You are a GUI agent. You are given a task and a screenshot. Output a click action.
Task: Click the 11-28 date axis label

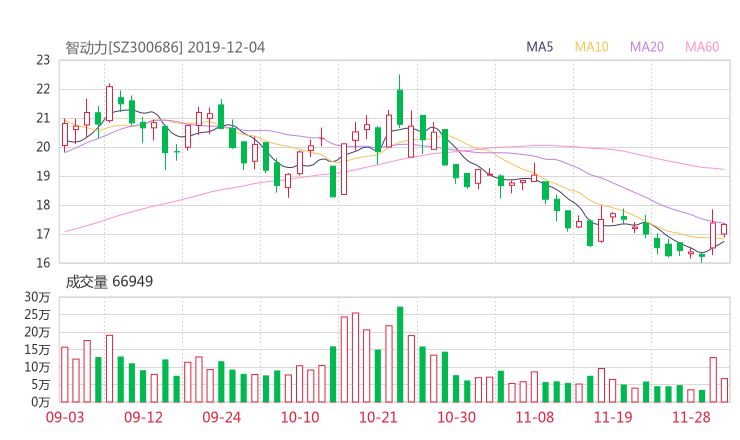pyautogui.click(x=691, y=417)
